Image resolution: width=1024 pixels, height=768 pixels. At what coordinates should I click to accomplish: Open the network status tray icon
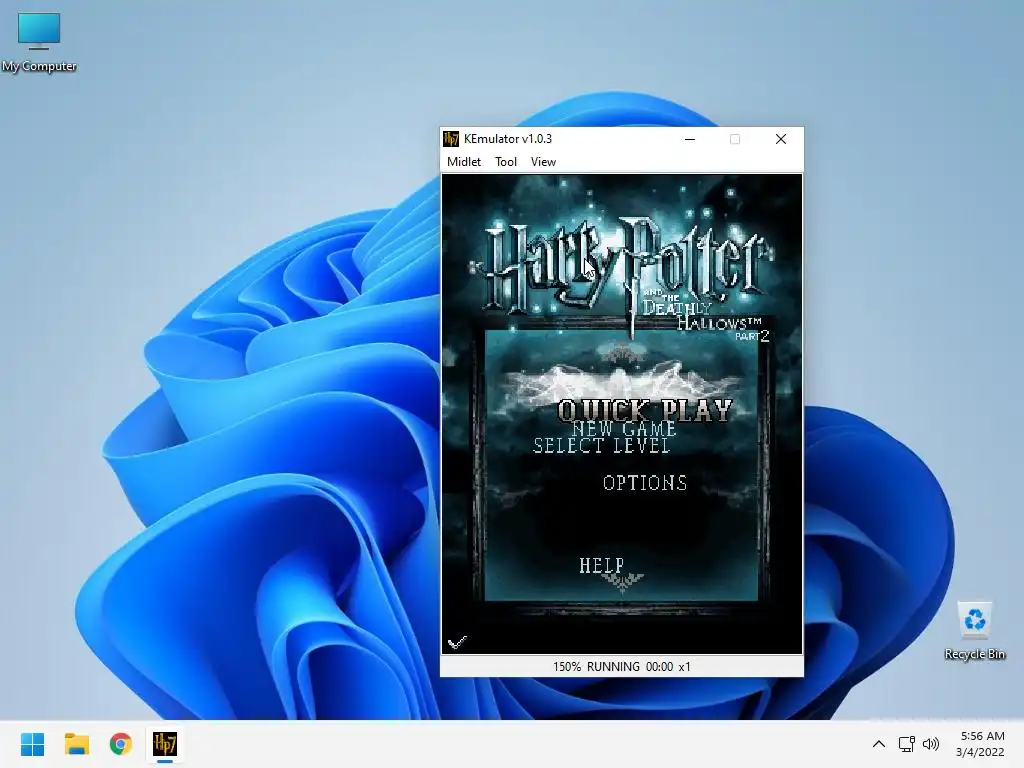pyautogui.click(x=906, y=744)
